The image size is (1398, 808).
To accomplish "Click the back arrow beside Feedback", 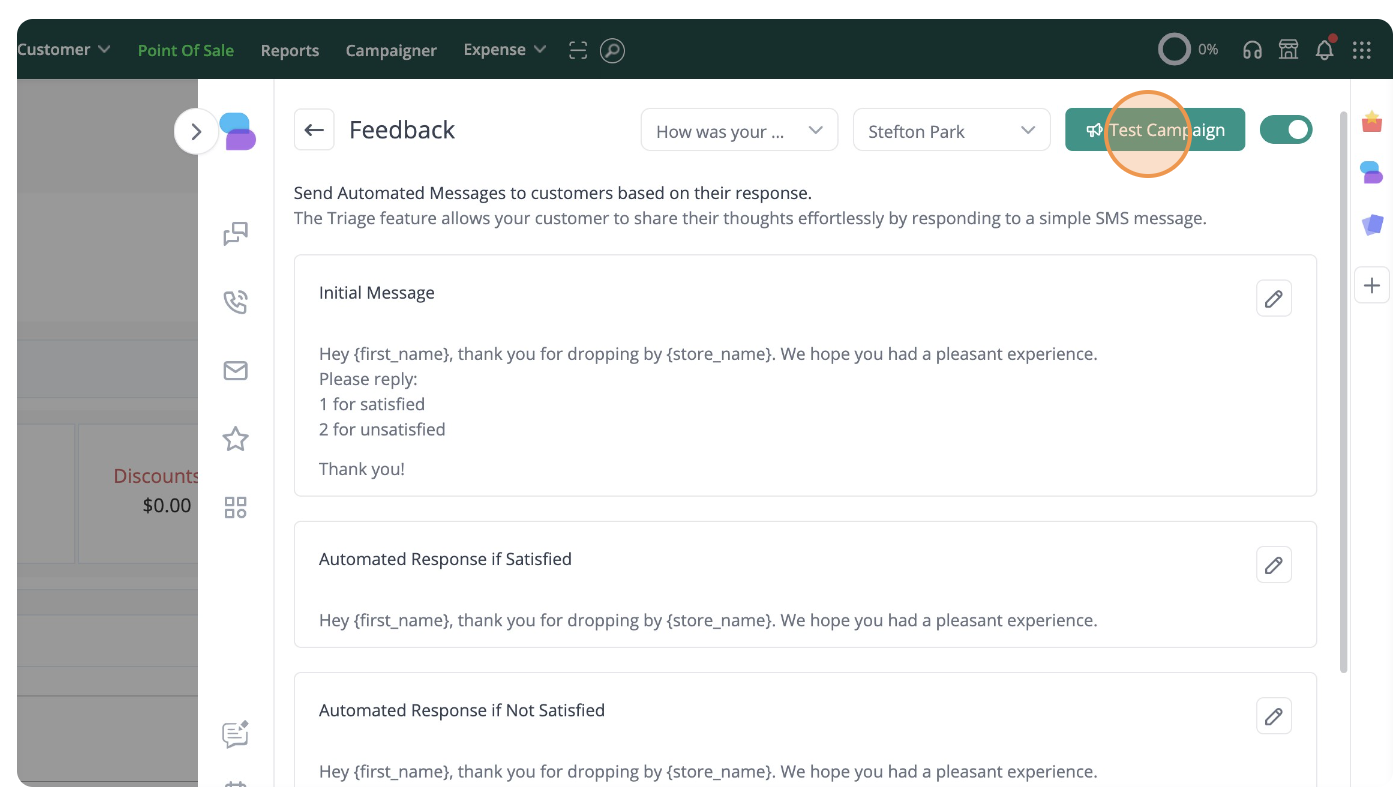I will [x=314, y=130].
